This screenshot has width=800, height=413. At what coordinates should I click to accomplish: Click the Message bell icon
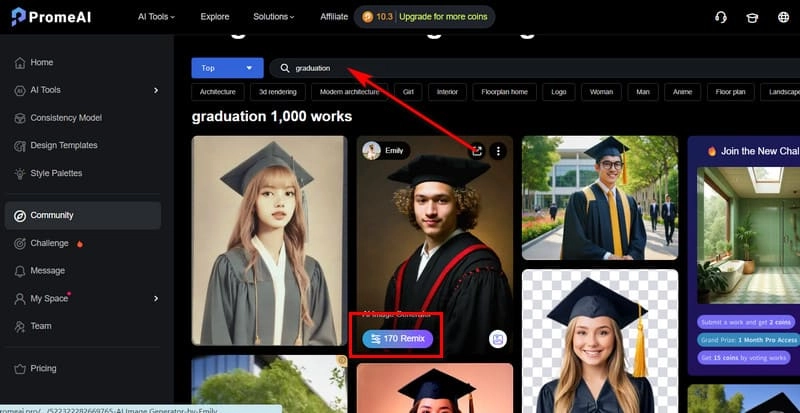pyautogui.click(x=20, y=271)
